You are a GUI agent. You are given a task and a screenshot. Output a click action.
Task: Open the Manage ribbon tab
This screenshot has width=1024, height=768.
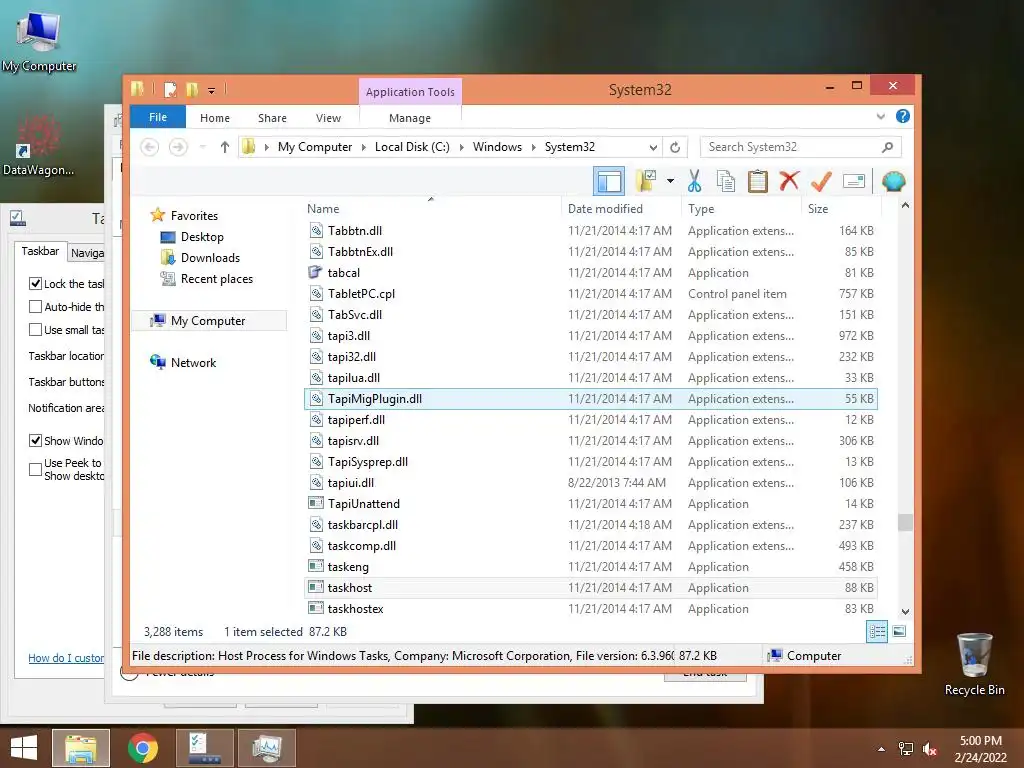[410, 118]
